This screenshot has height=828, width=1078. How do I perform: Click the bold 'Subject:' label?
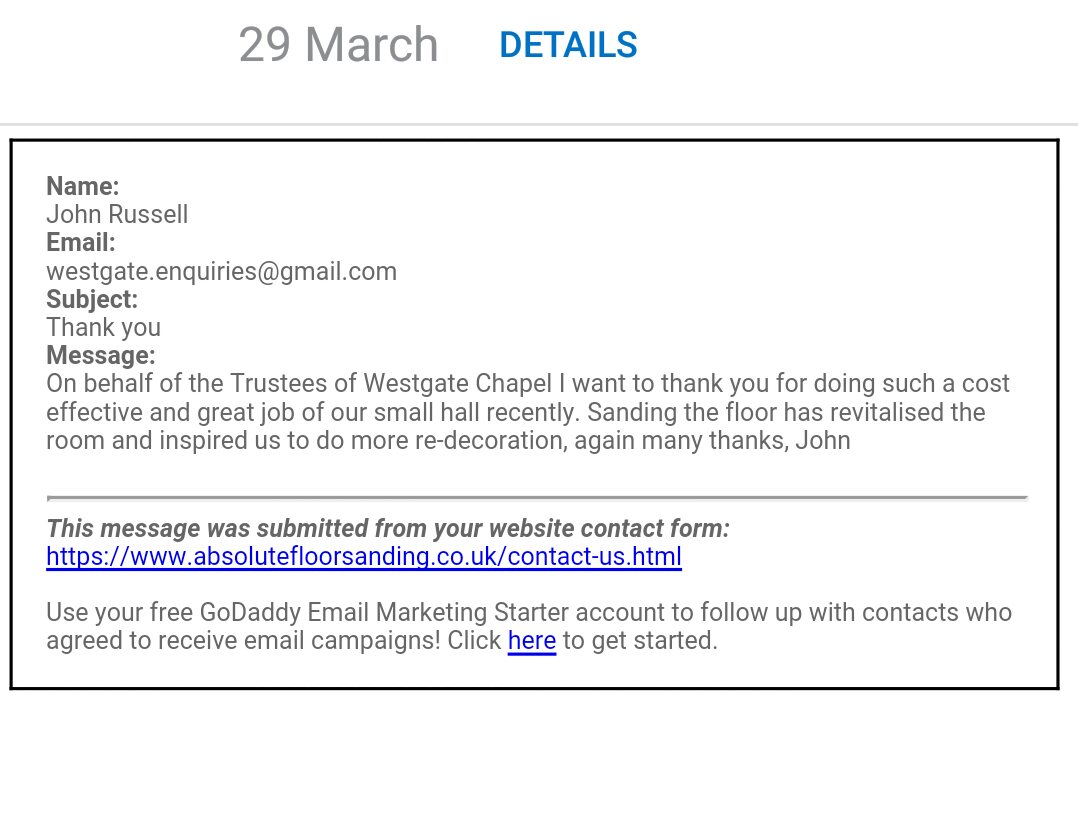92,300
